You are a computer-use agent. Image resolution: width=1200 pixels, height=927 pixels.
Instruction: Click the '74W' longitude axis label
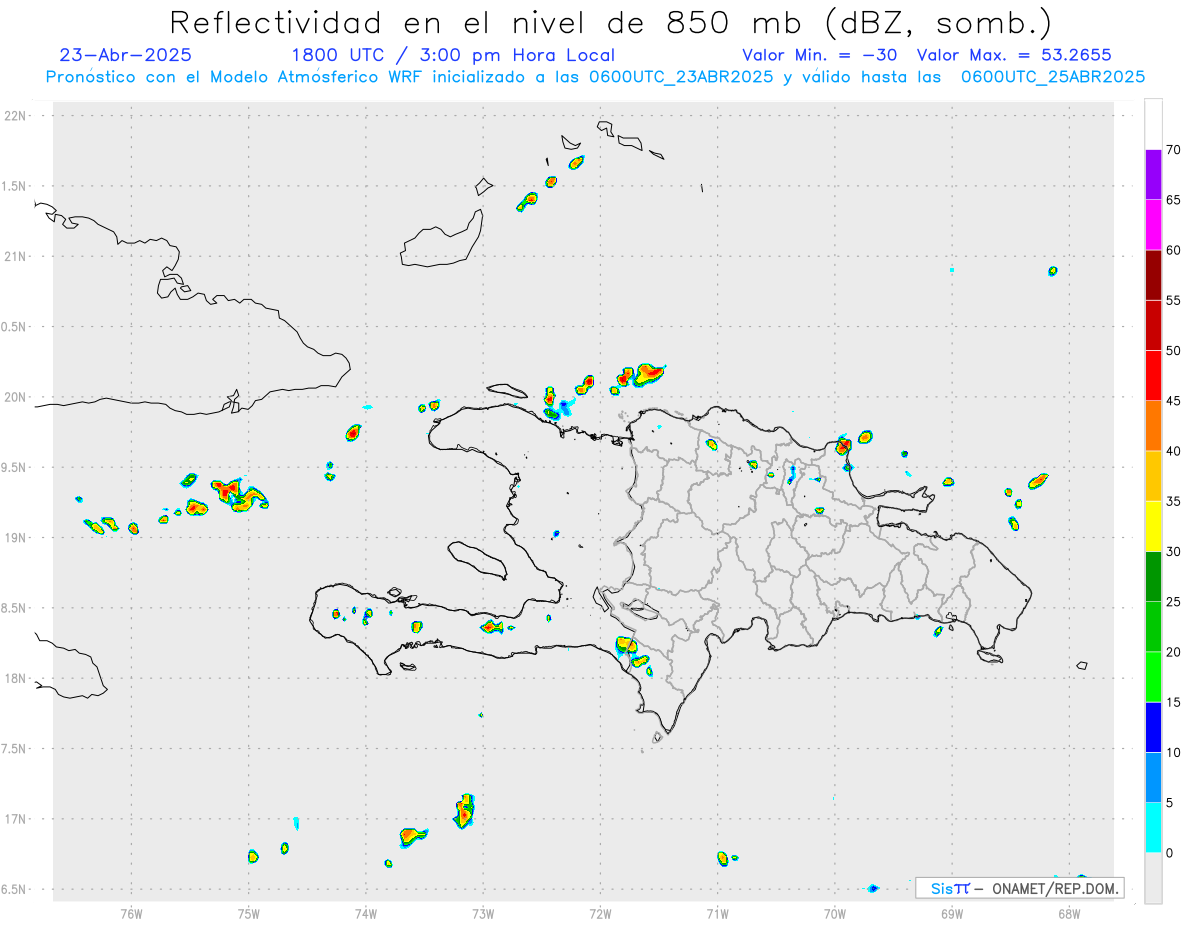pos(366,912)
